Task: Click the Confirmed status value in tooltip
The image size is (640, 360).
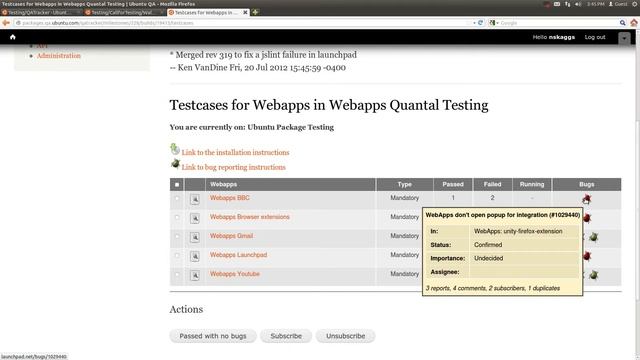Action: tap(488, 245)
